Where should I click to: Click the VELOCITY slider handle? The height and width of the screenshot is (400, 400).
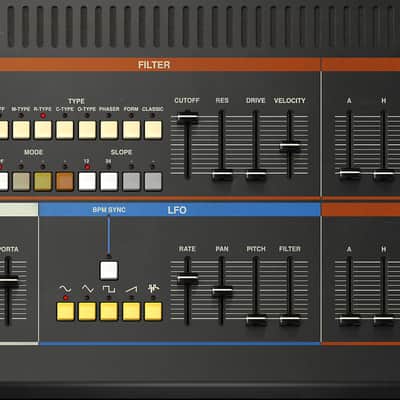click(290, 146)
